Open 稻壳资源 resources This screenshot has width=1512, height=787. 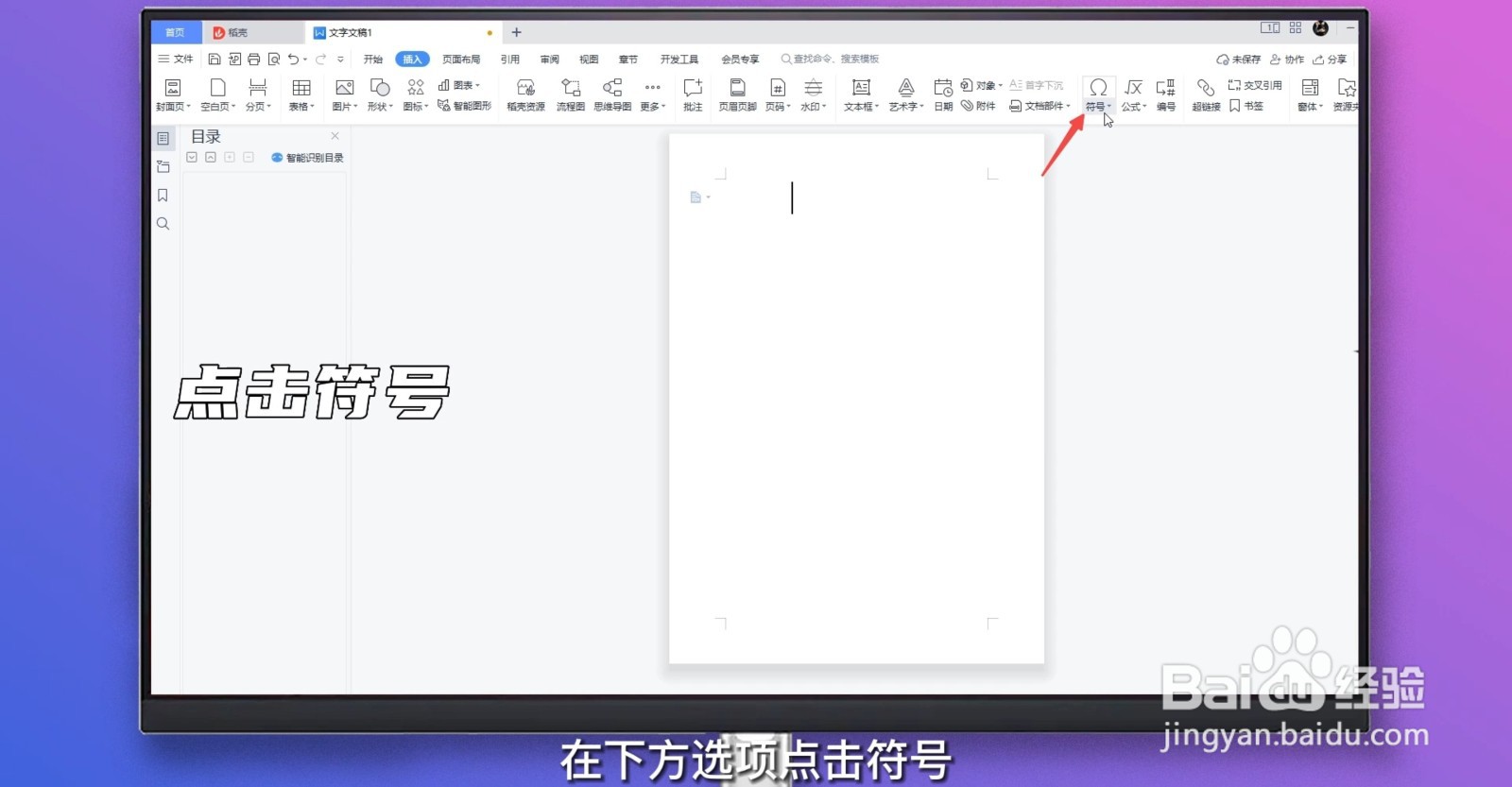pos(525,94)
